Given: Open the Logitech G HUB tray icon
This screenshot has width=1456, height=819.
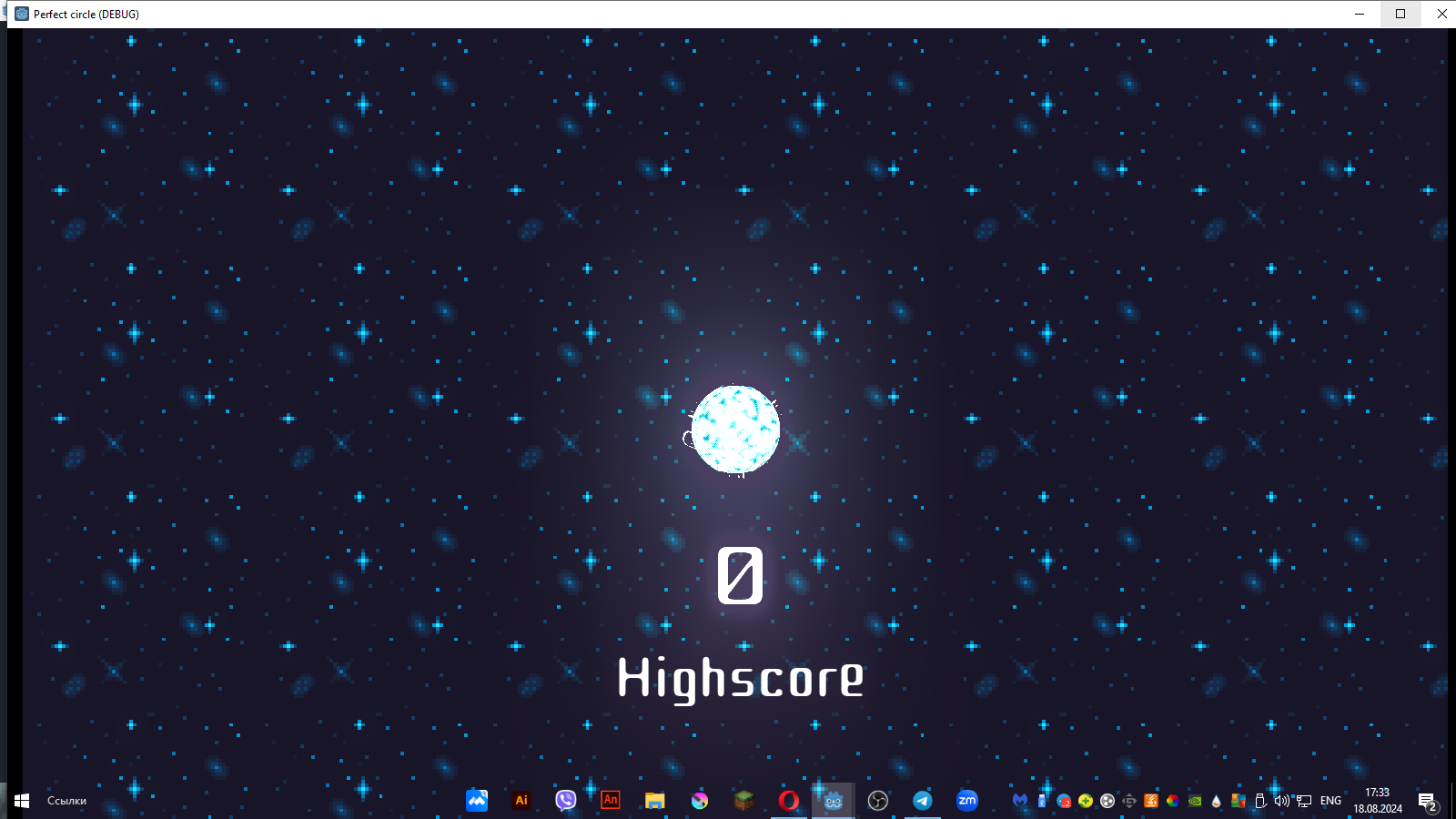Looking at the screenshot, I should (x=1129, y=801).
